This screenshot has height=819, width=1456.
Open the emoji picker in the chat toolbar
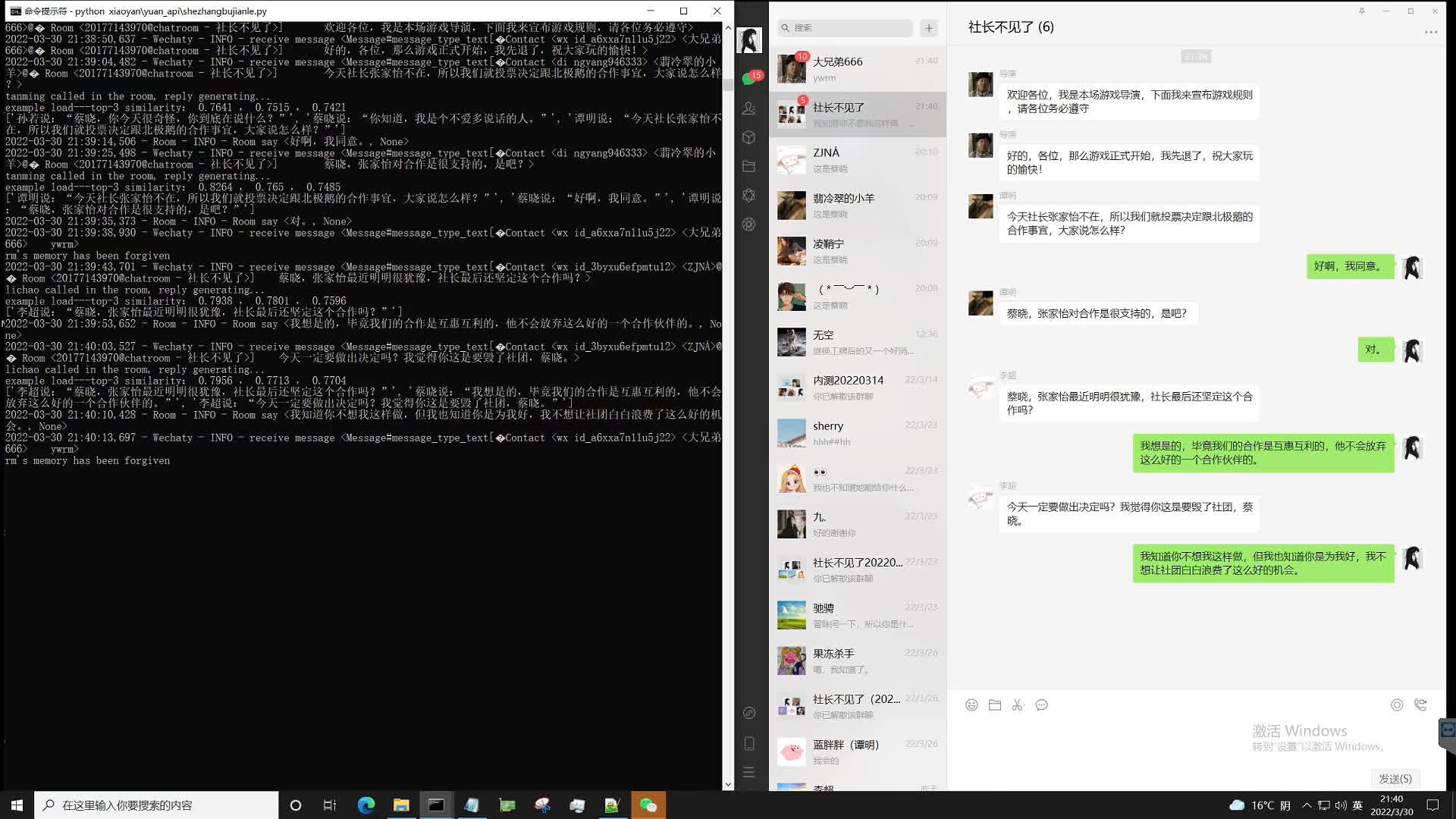point(971,705)
